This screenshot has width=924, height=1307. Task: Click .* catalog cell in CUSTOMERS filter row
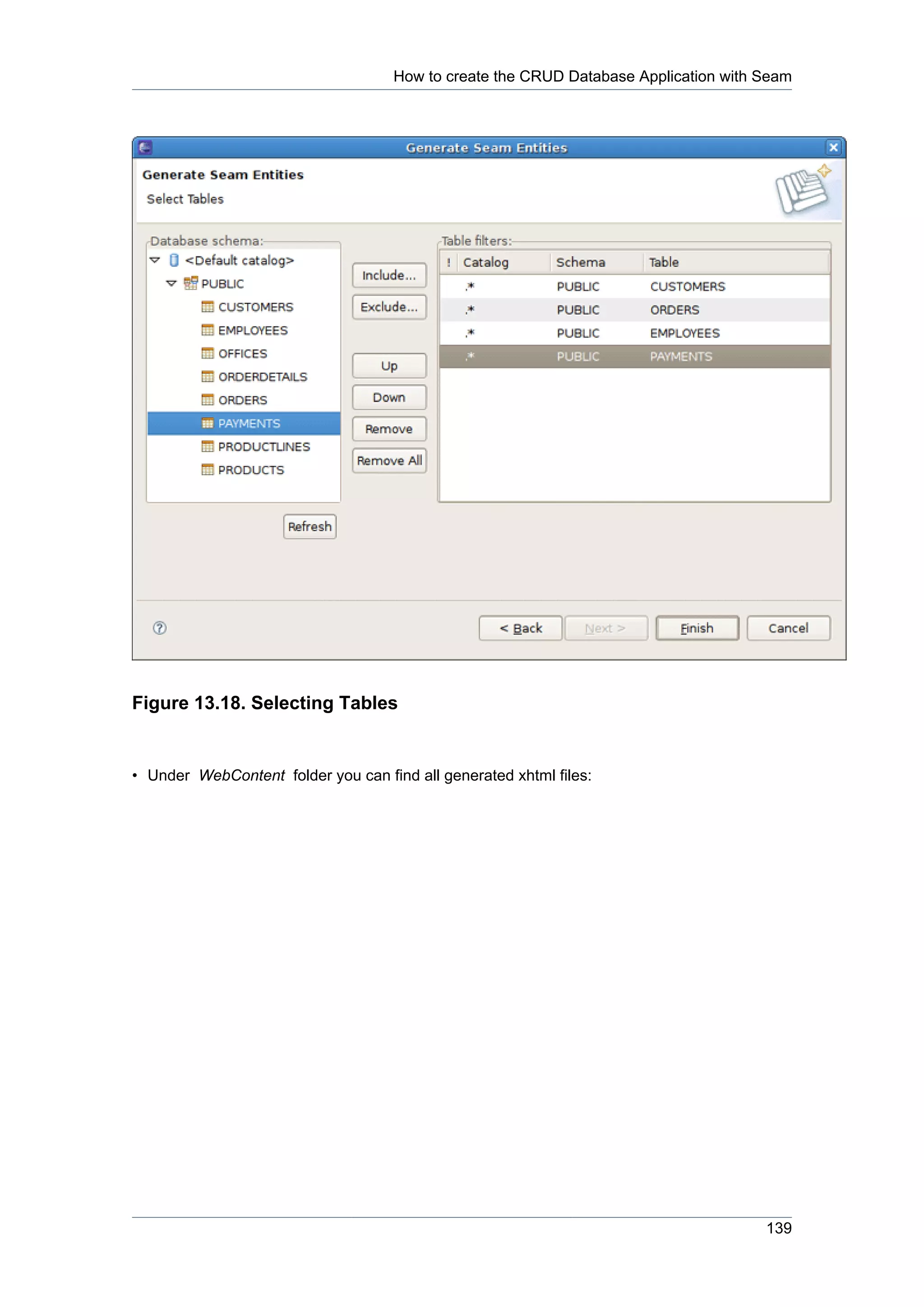point(470,286)
